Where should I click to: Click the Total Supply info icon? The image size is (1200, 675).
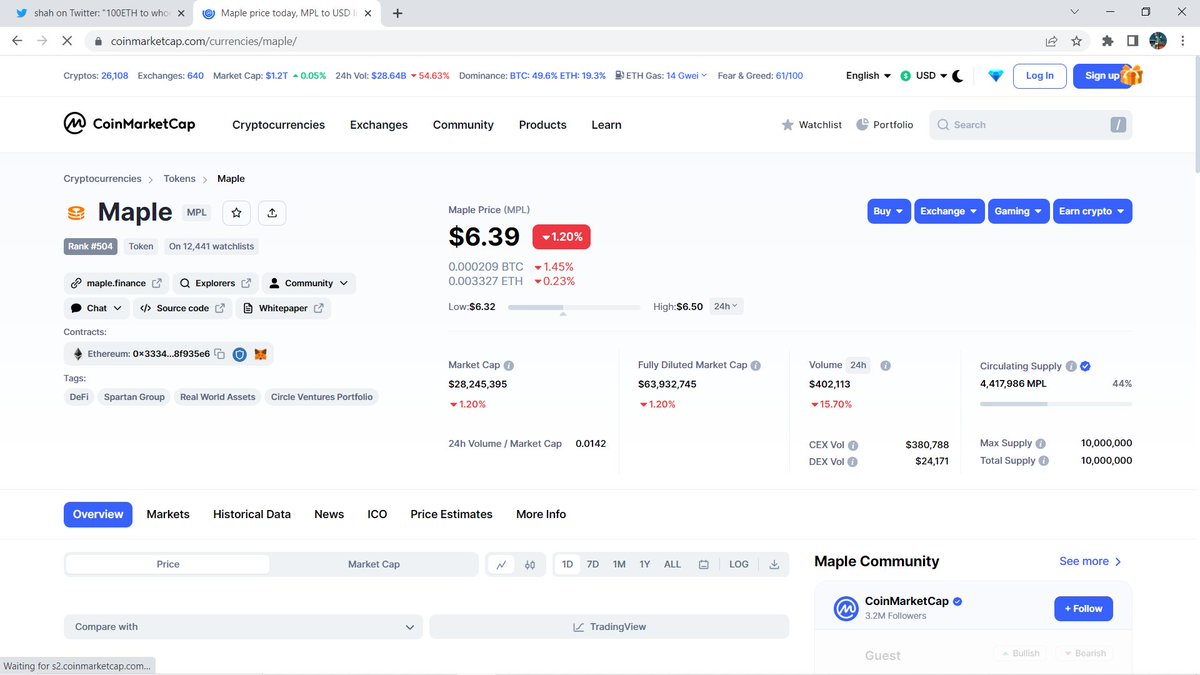1045,461
